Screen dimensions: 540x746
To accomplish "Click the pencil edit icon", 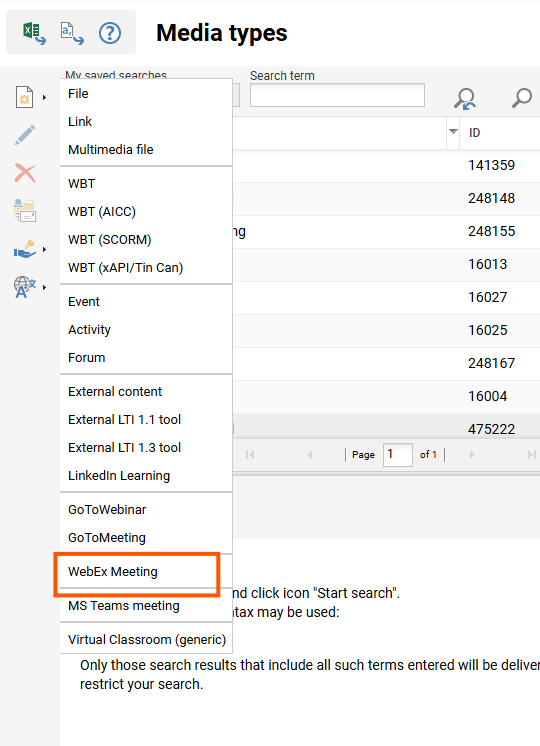I will pyautogui.click(x=25, y=135).
